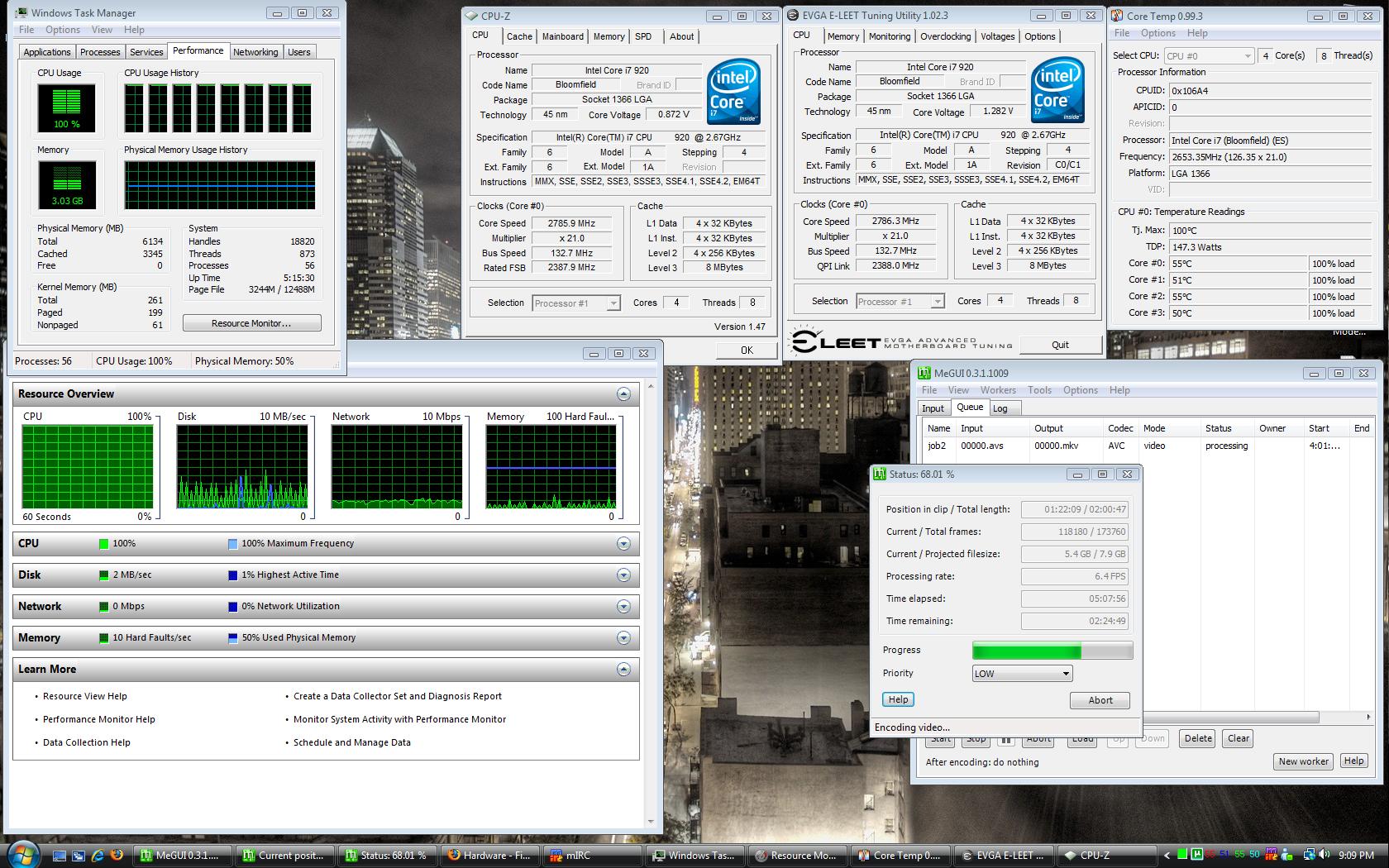Switch to Hardware Firefox taskbar button
The width and height of the screenshot is (1389, 868).
490,856
